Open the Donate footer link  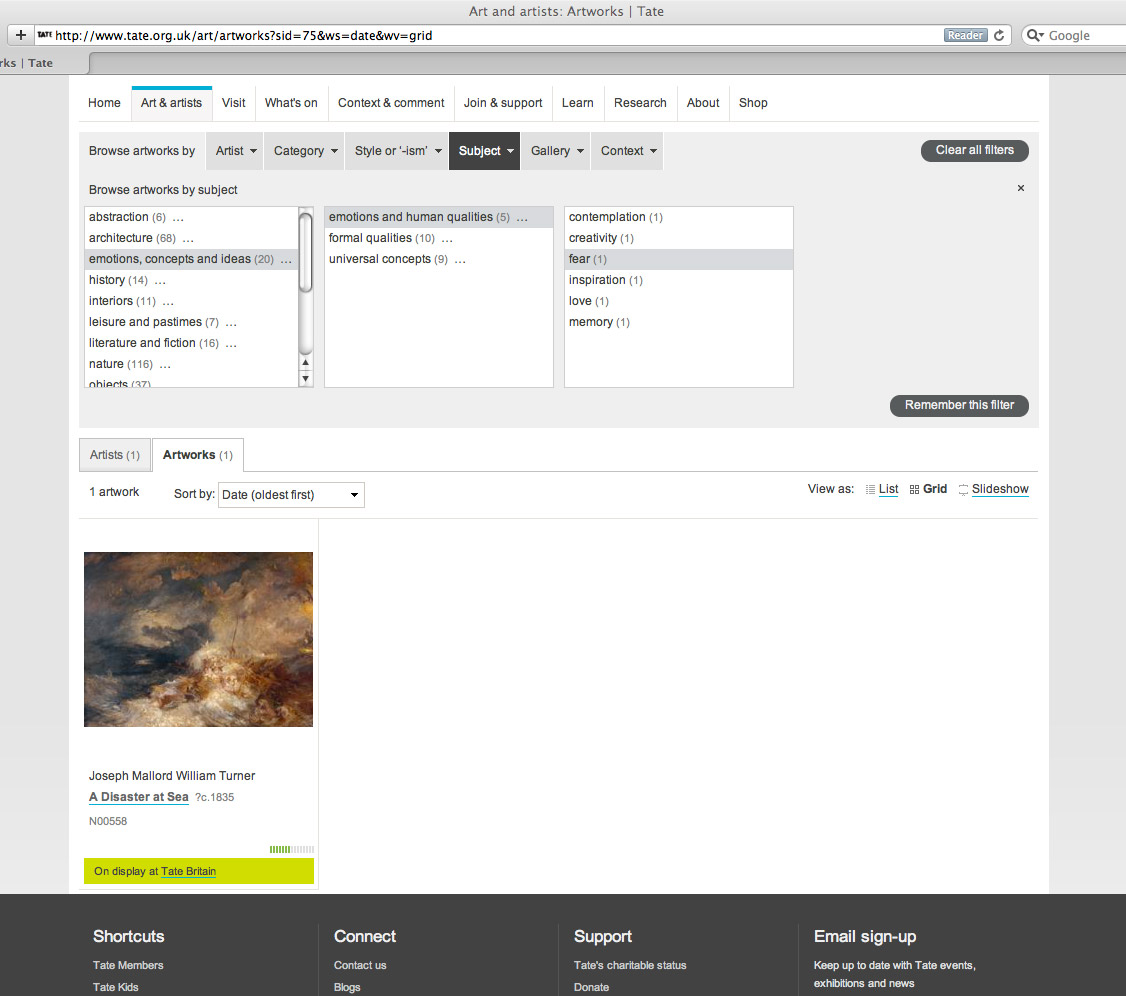(x=591, y=987)
